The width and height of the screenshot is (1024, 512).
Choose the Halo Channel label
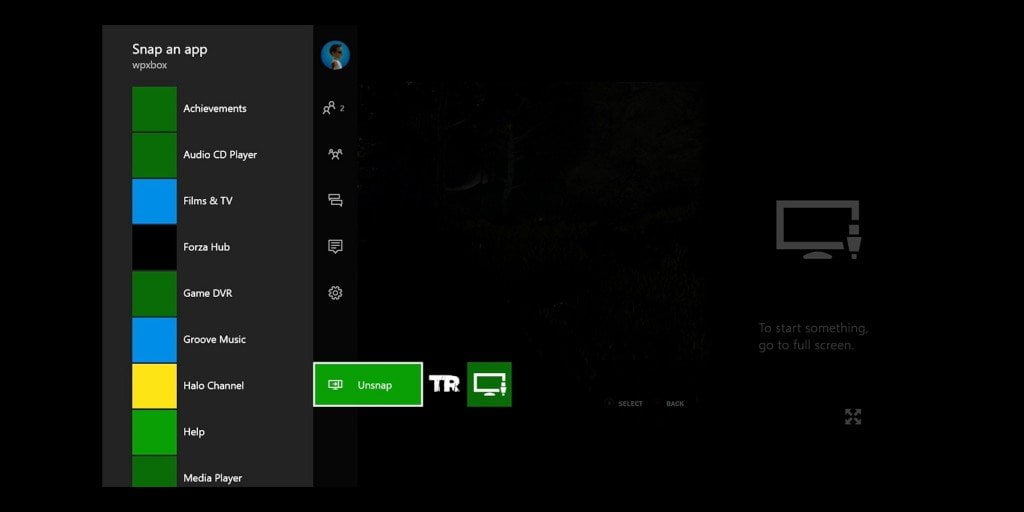214,385
